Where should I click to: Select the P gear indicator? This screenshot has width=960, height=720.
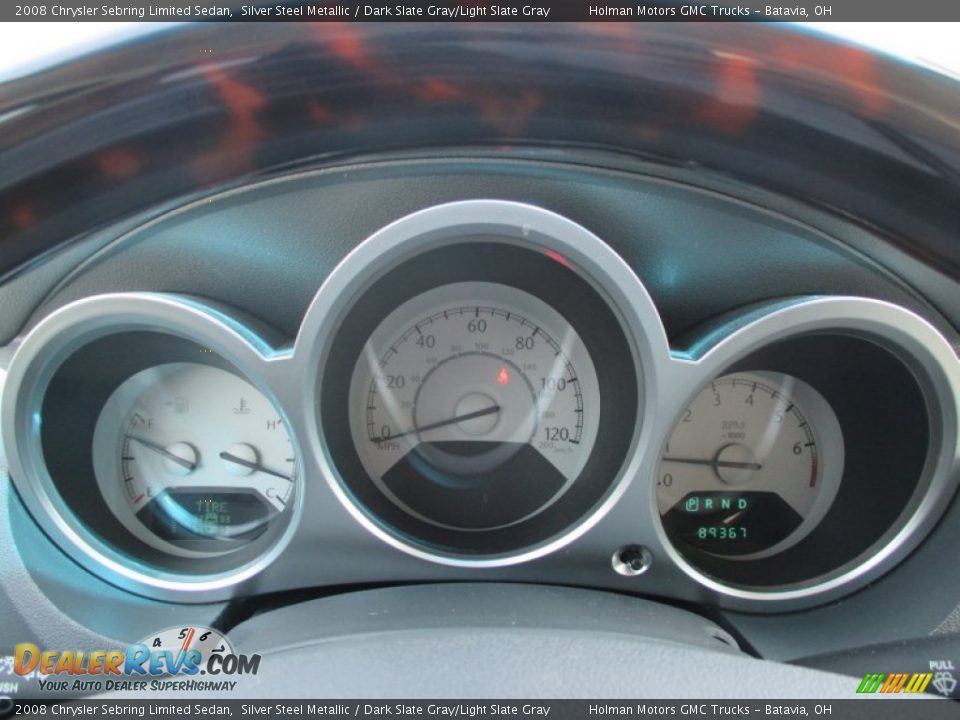click(692, 503)
